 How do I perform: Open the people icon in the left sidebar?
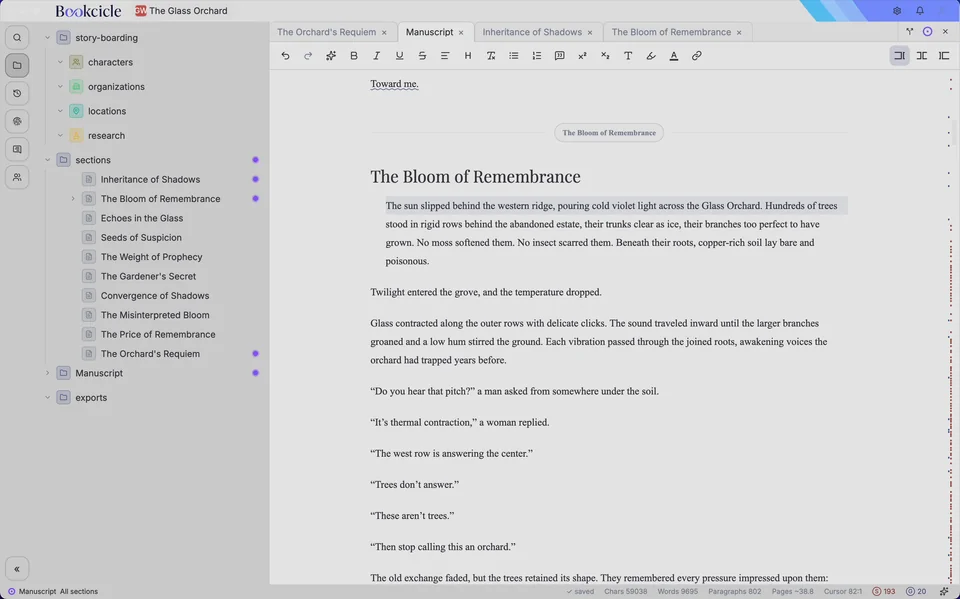coord(17,177)
